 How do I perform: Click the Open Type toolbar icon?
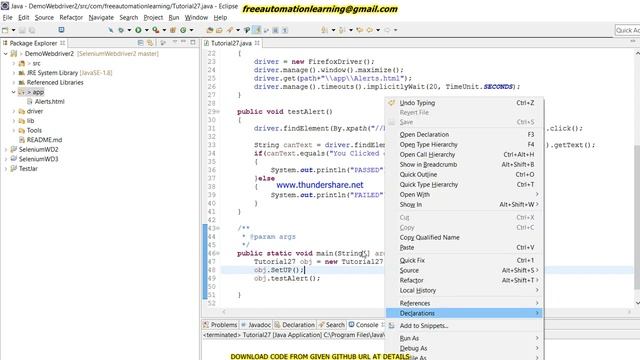point(210,30)
